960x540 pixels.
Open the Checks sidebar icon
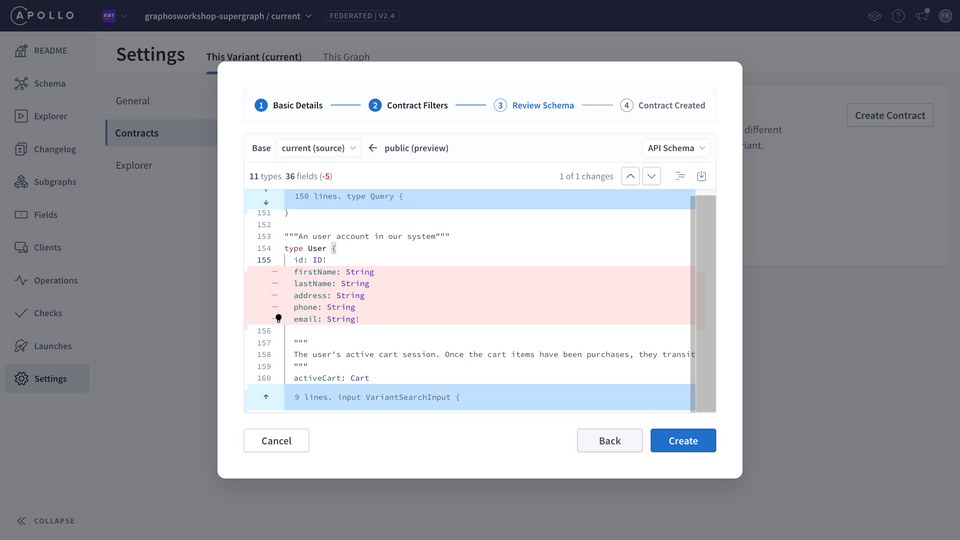pyautogui.click(x=21, y=313)
